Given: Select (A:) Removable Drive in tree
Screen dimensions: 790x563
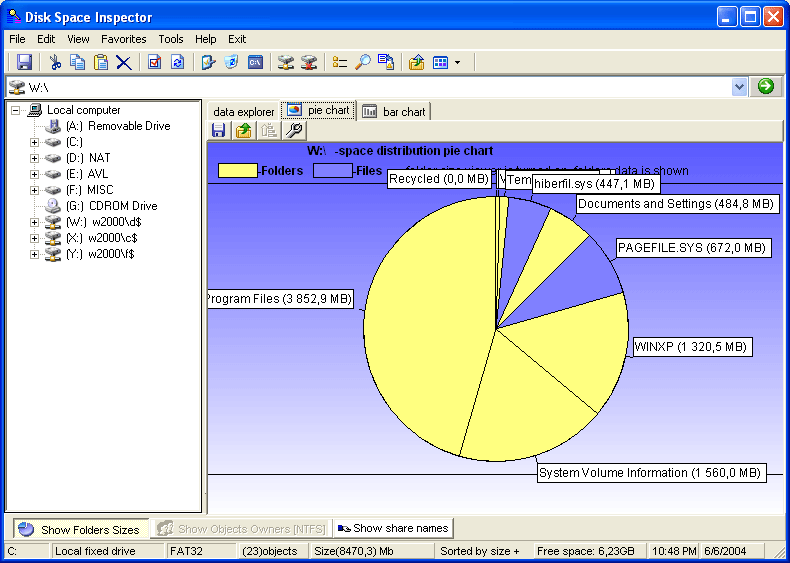Looking at the screenshot, I should pyautogui.click(x=118, y=126).
